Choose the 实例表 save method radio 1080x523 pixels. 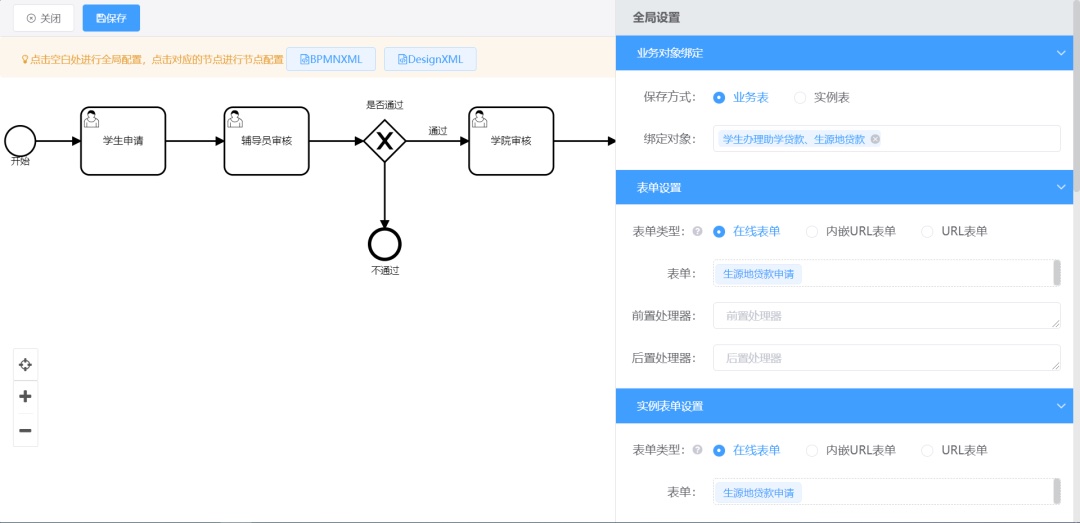[x=800, y=98]
